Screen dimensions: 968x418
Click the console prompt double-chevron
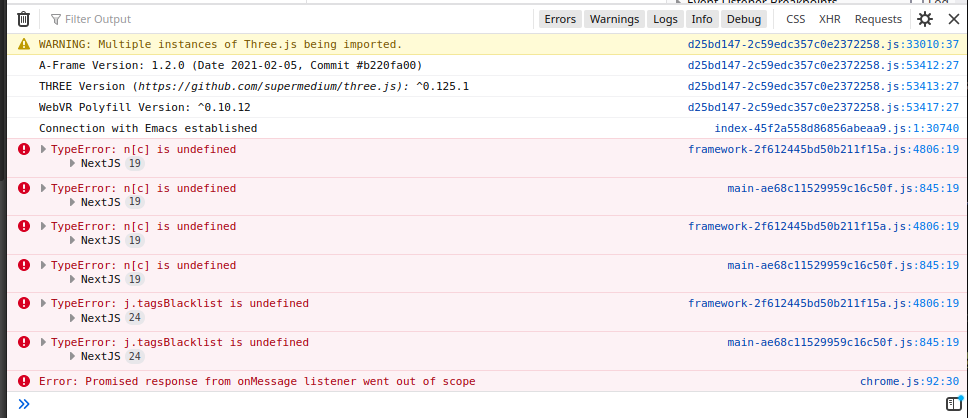pos(23,404)
